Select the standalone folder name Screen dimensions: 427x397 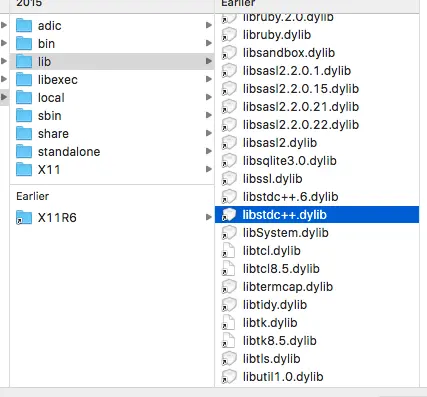(x=69, y=152)
